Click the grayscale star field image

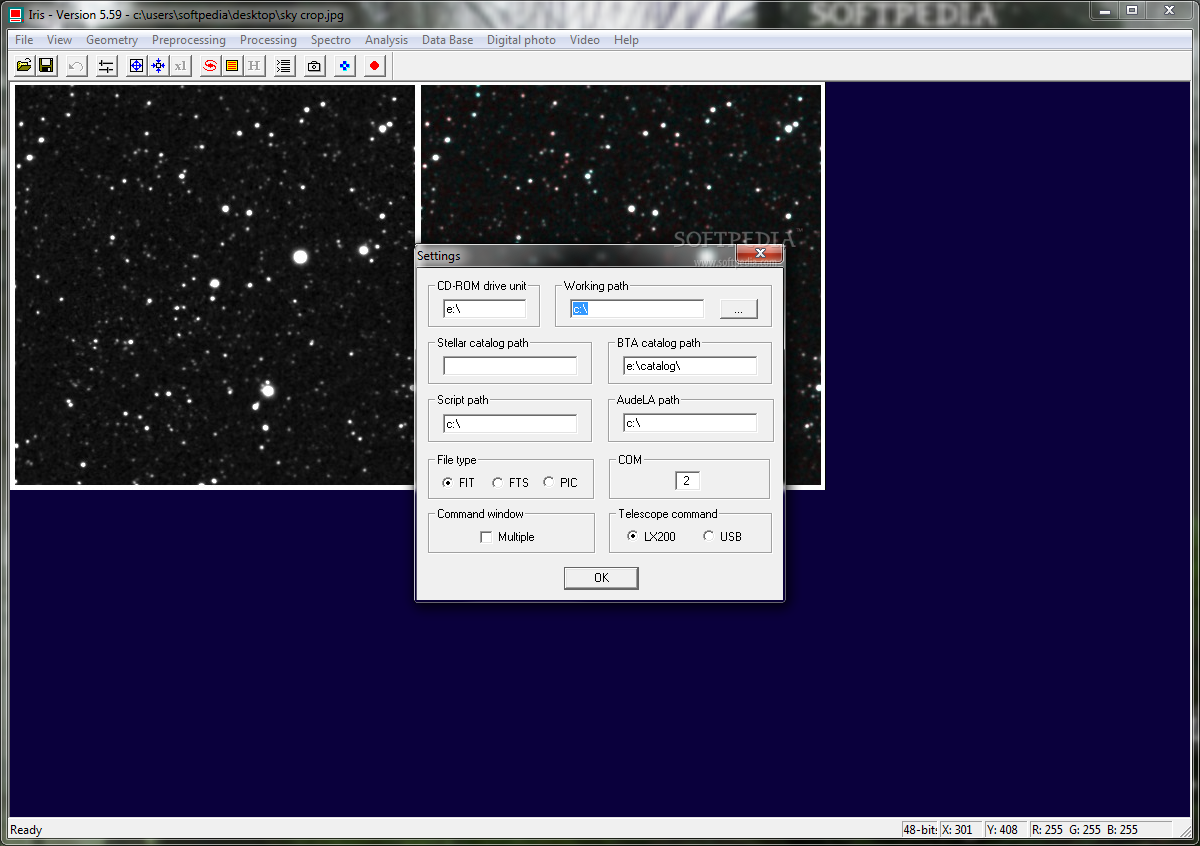pyautogui.click(x=215, y=284)
